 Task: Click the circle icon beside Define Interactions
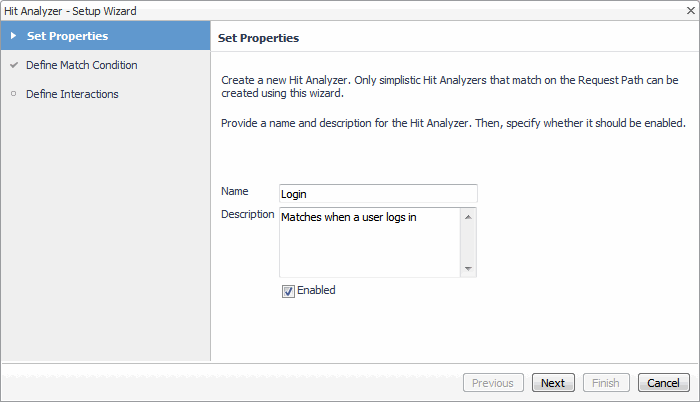click(x=13, y=94)
